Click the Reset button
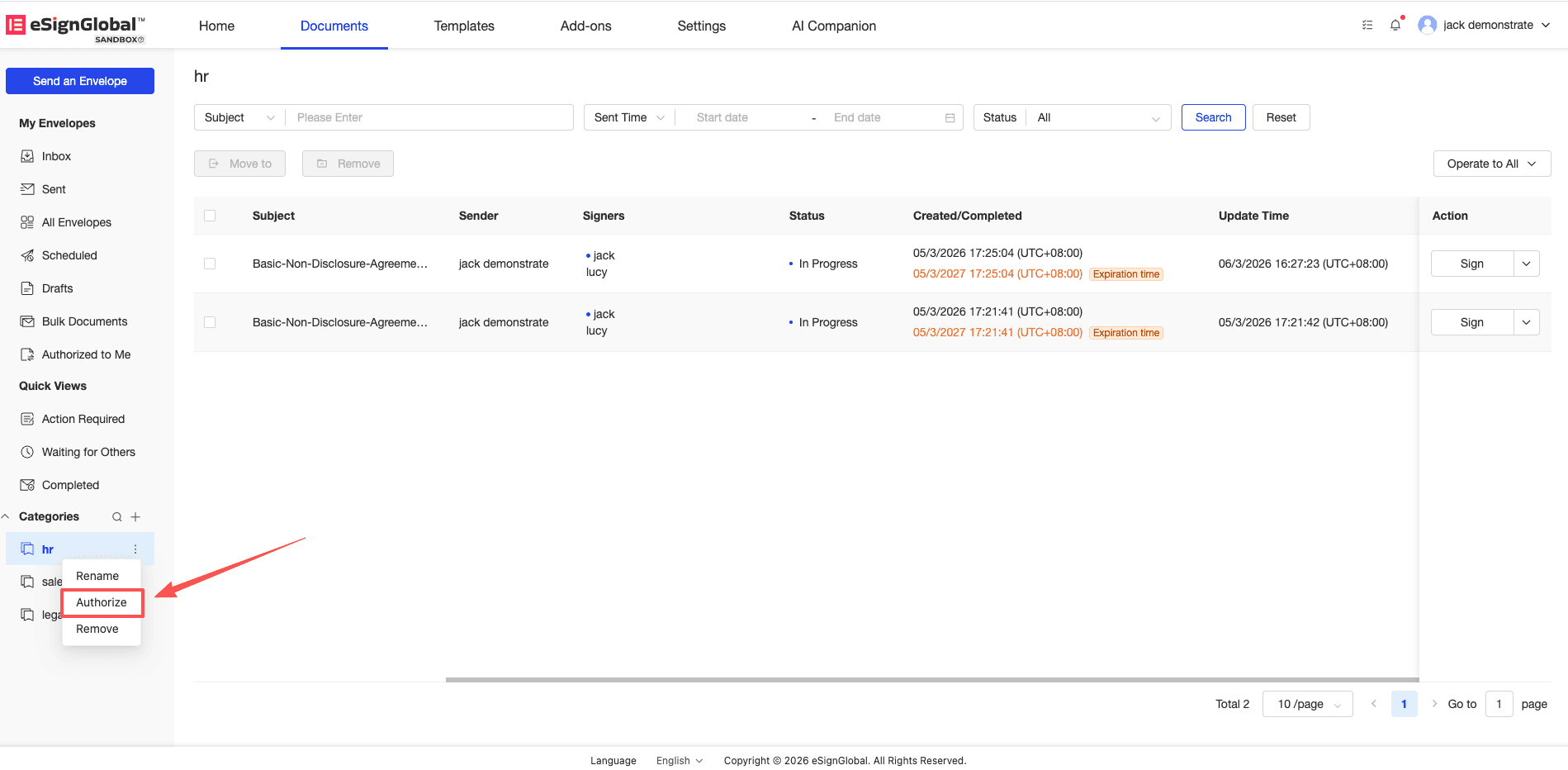This screenshot has width=1568, height=770. pyautogui.click(x=1281, y=117)
